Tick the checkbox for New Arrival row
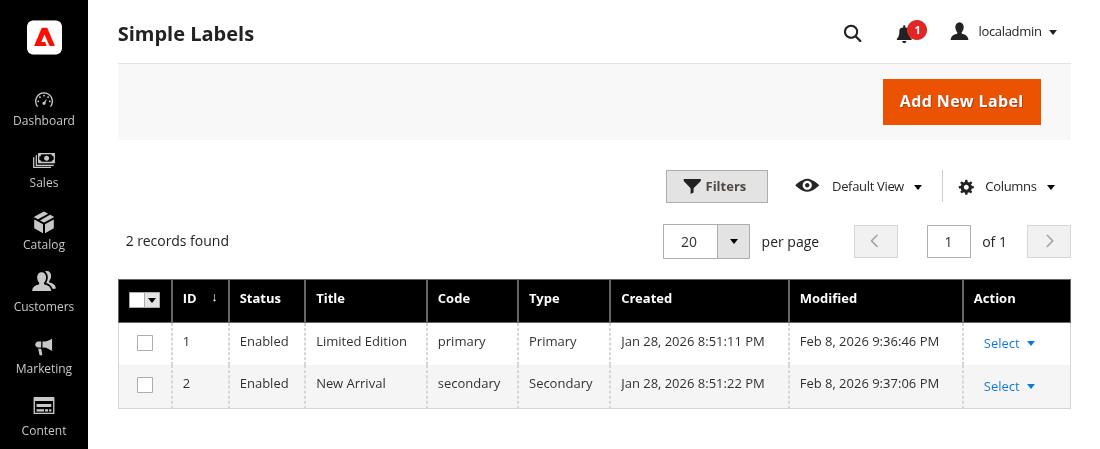The width and height of the screenshot is (1100, 449). coord(145,385)
